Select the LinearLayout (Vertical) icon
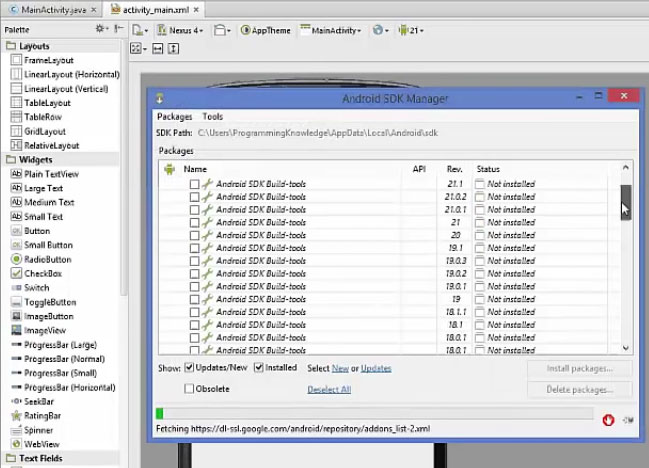 16,89
